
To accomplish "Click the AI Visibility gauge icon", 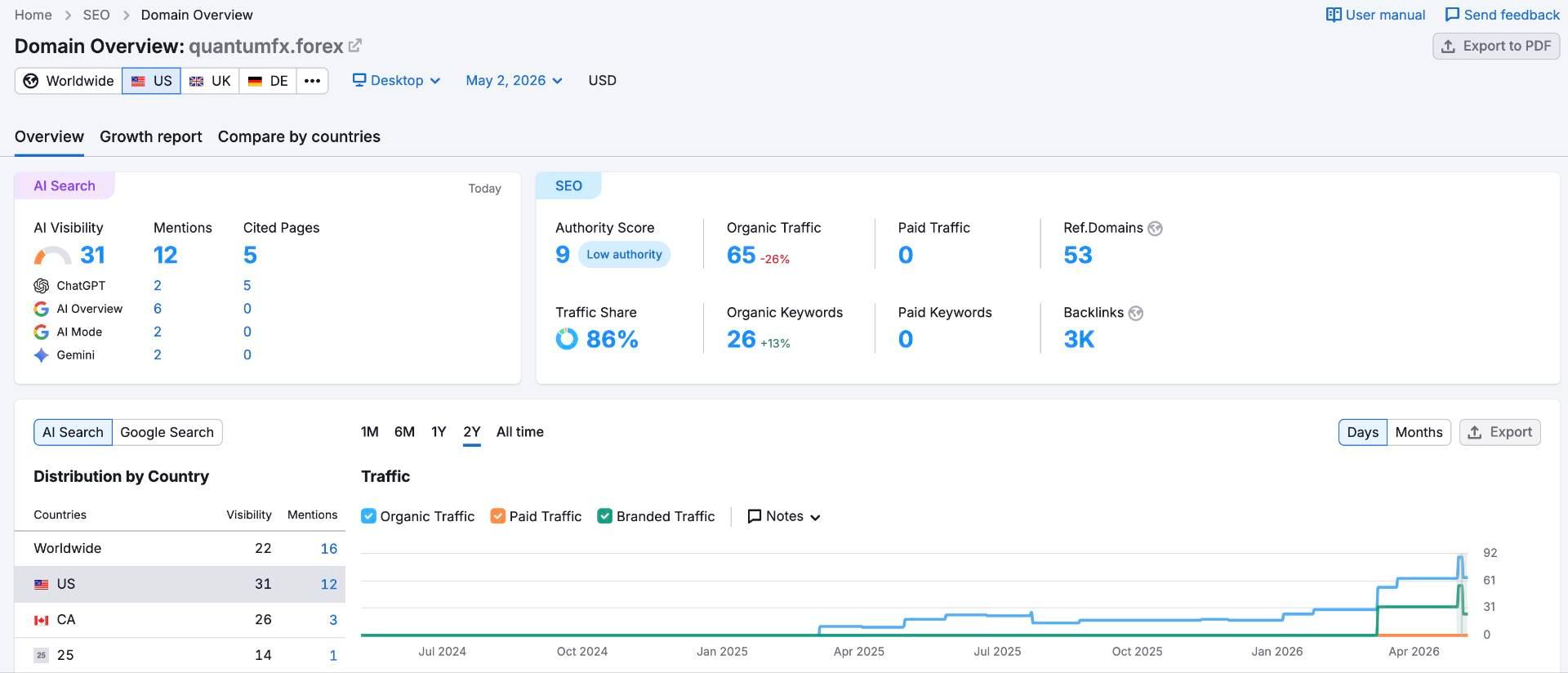I will 52,256.
